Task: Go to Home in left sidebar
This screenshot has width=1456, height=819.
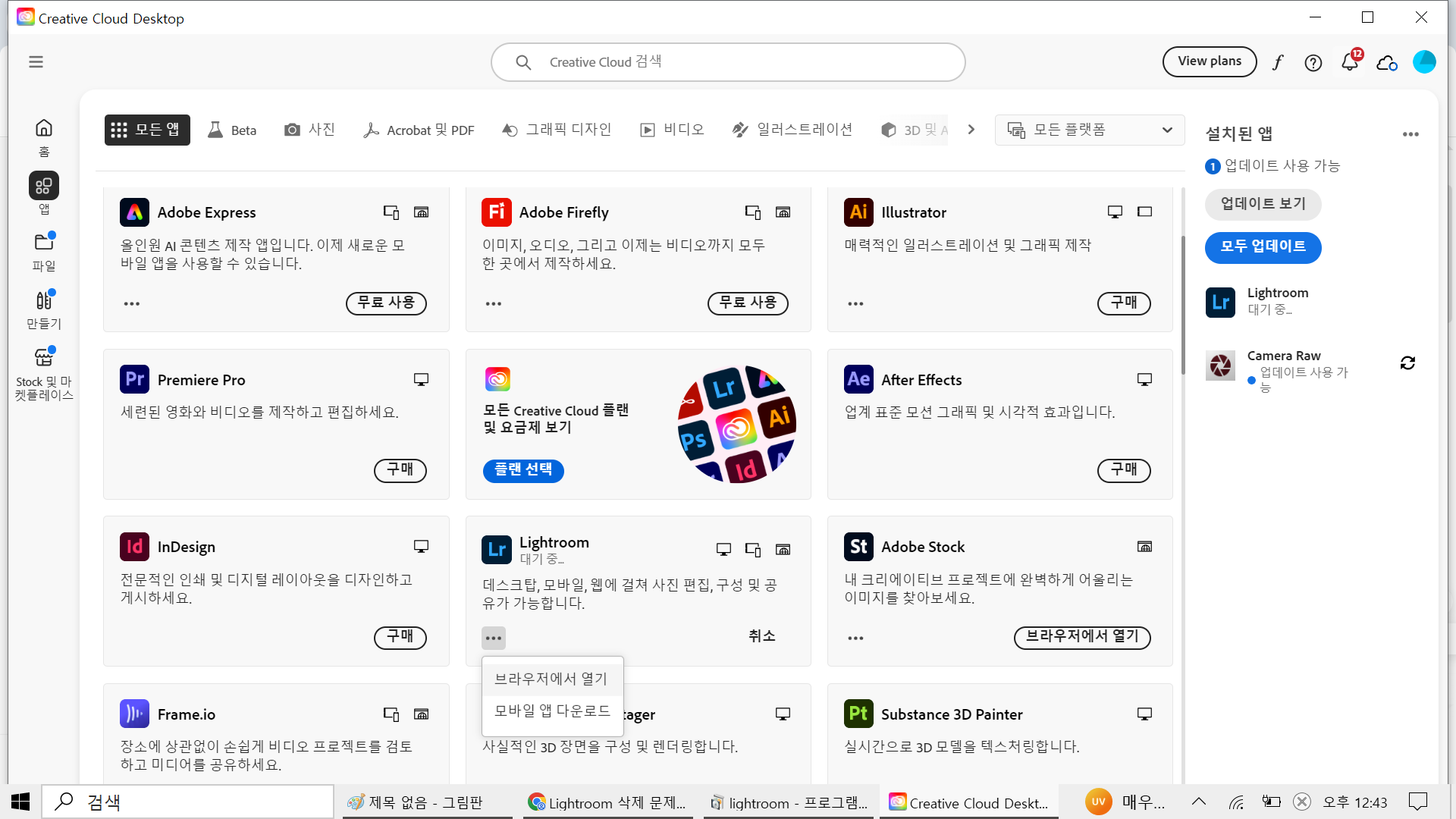Action: tap(44, 136)
